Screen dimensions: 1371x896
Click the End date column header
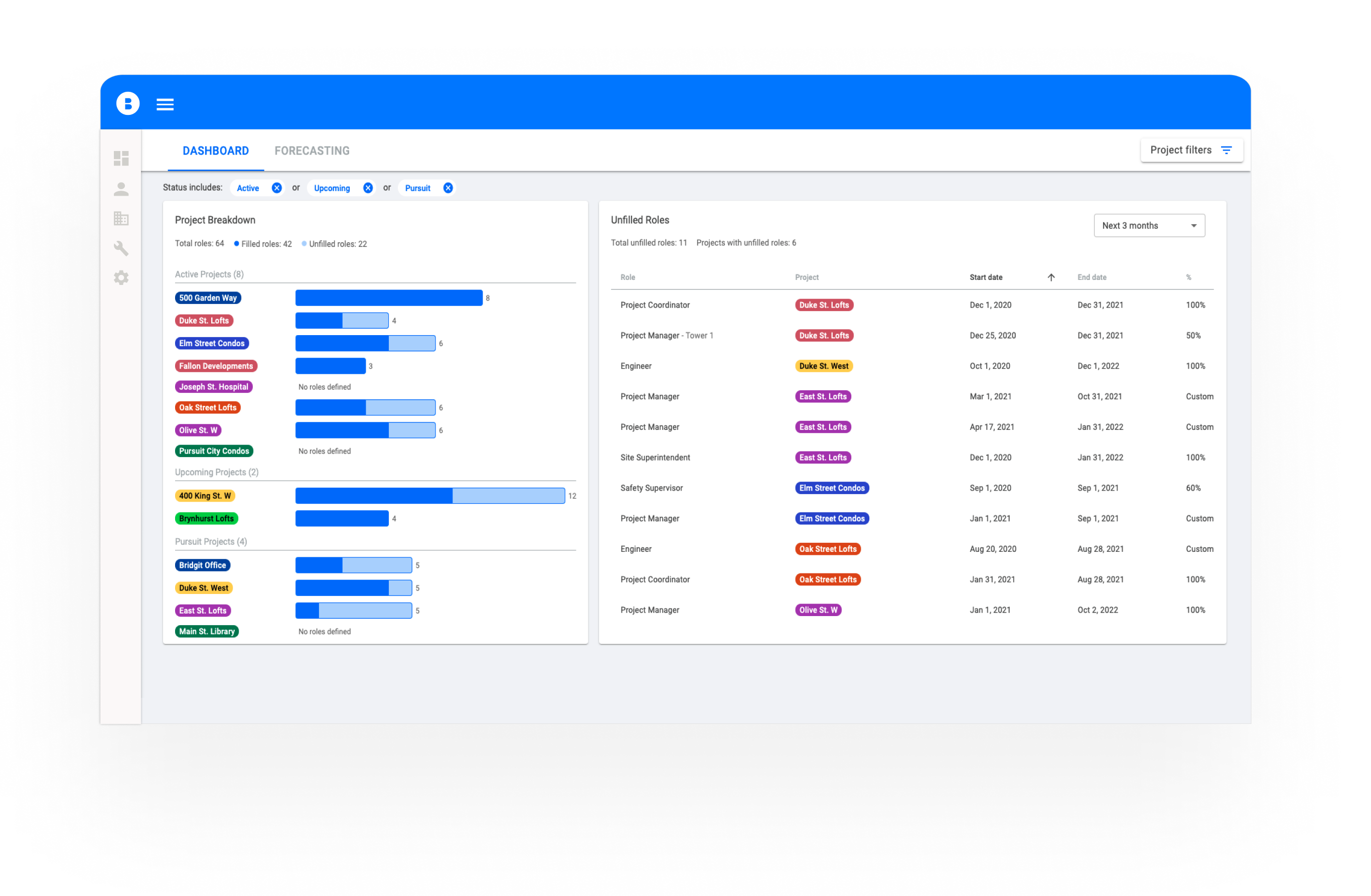[1092, 277]
